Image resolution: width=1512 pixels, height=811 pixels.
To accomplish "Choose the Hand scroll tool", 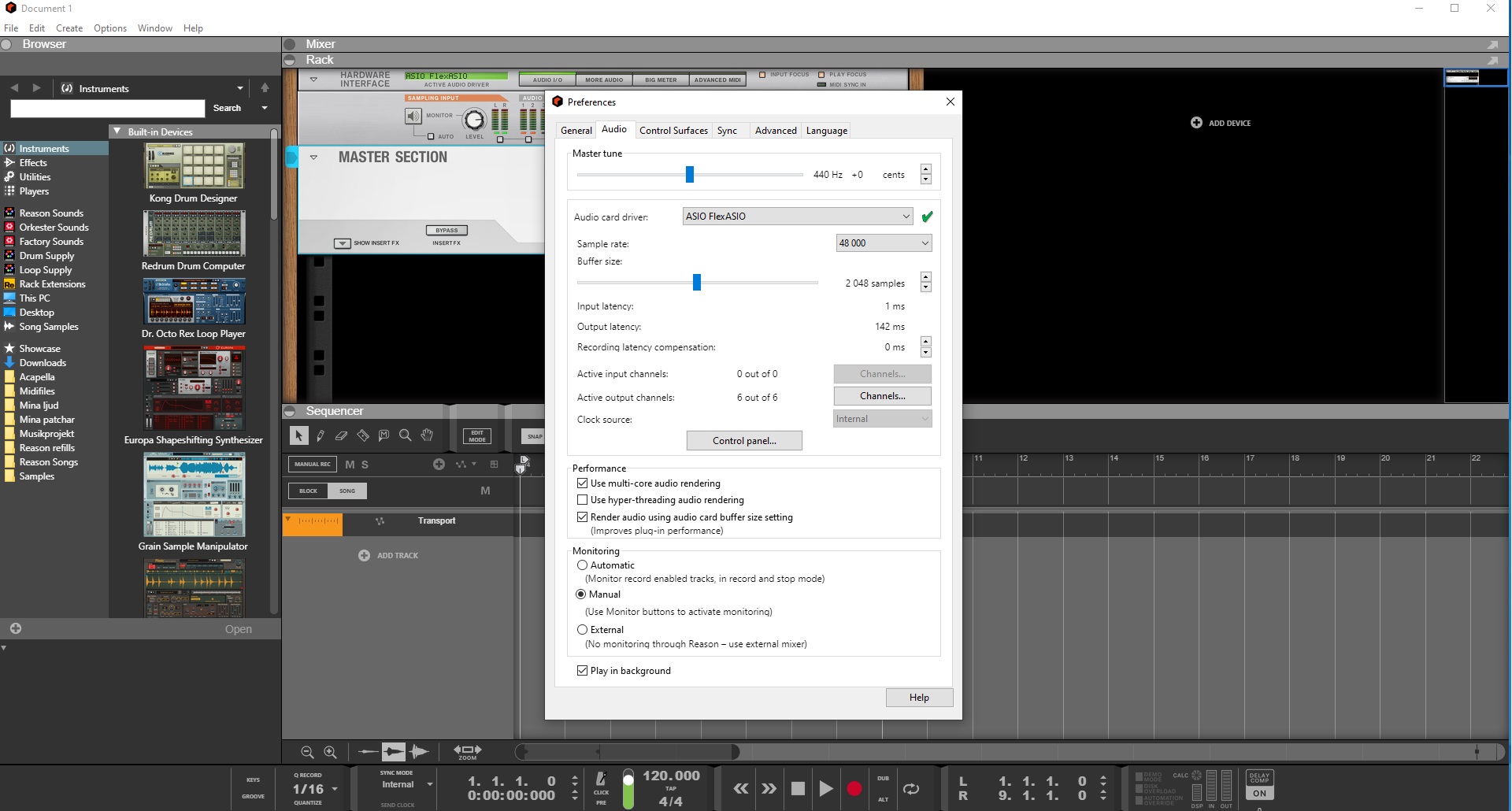I will 427,435.
